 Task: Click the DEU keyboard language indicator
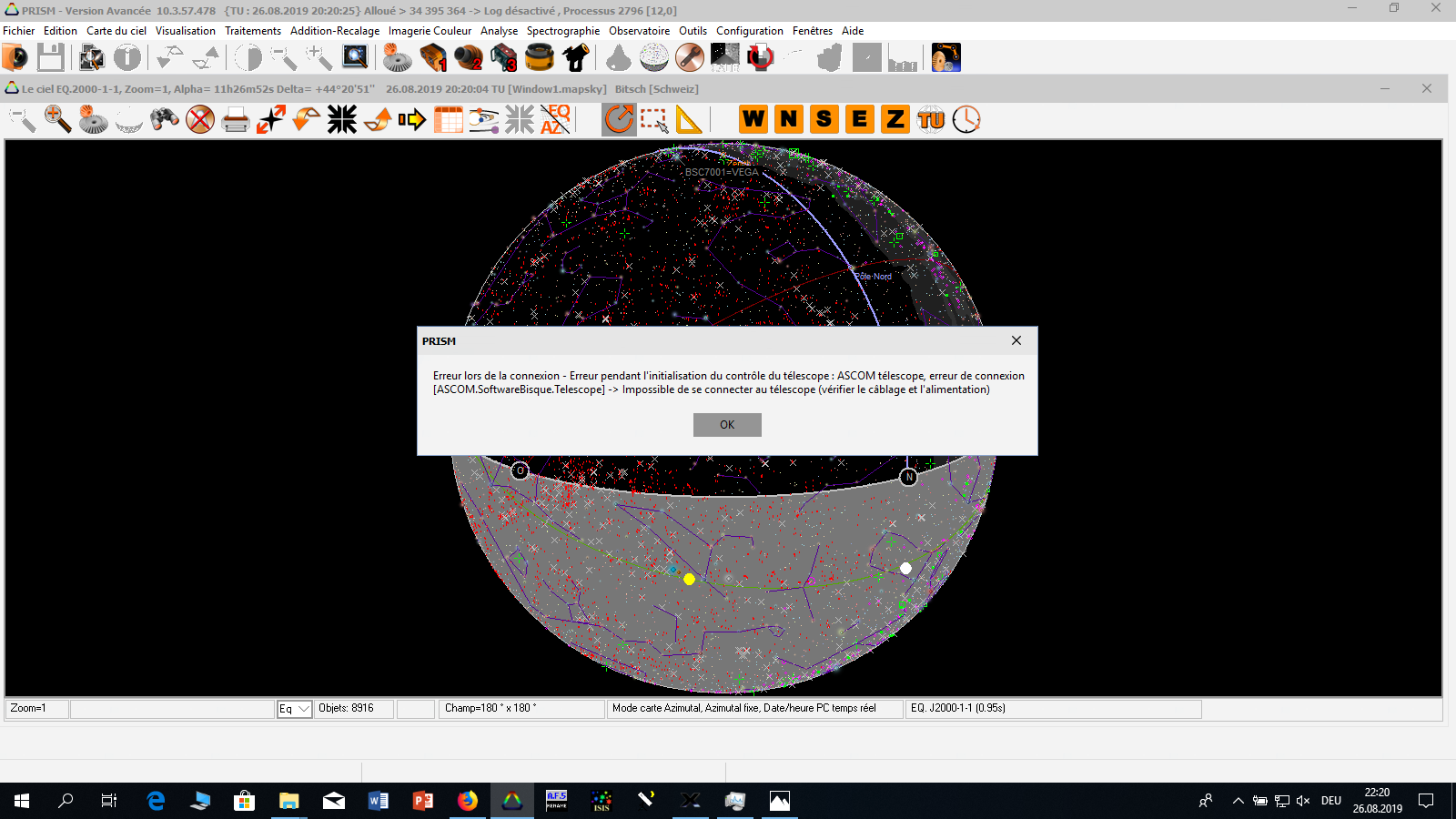click(1331, 801)
